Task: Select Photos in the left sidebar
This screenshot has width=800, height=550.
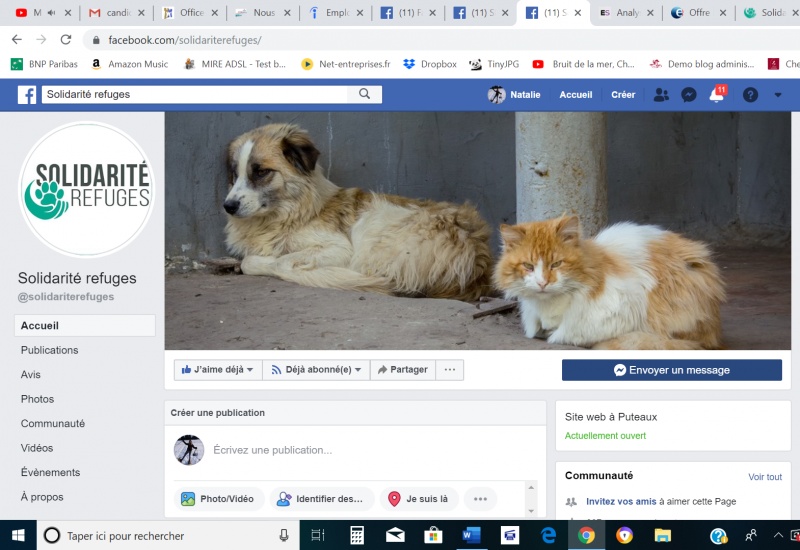Action: (x=38, y=399)
